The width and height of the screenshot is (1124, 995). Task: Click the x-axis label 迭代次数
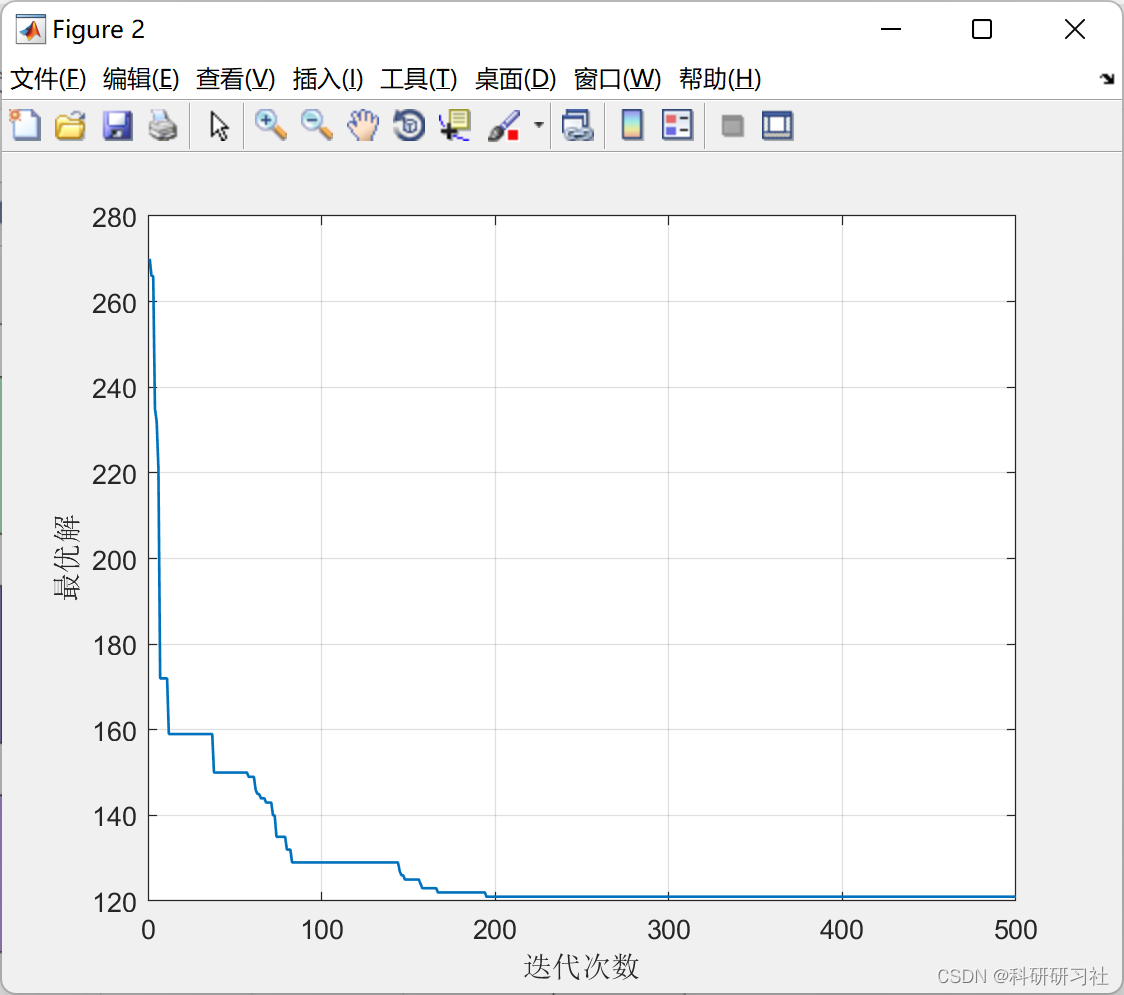pyautogui.click(x=581, y=966)
